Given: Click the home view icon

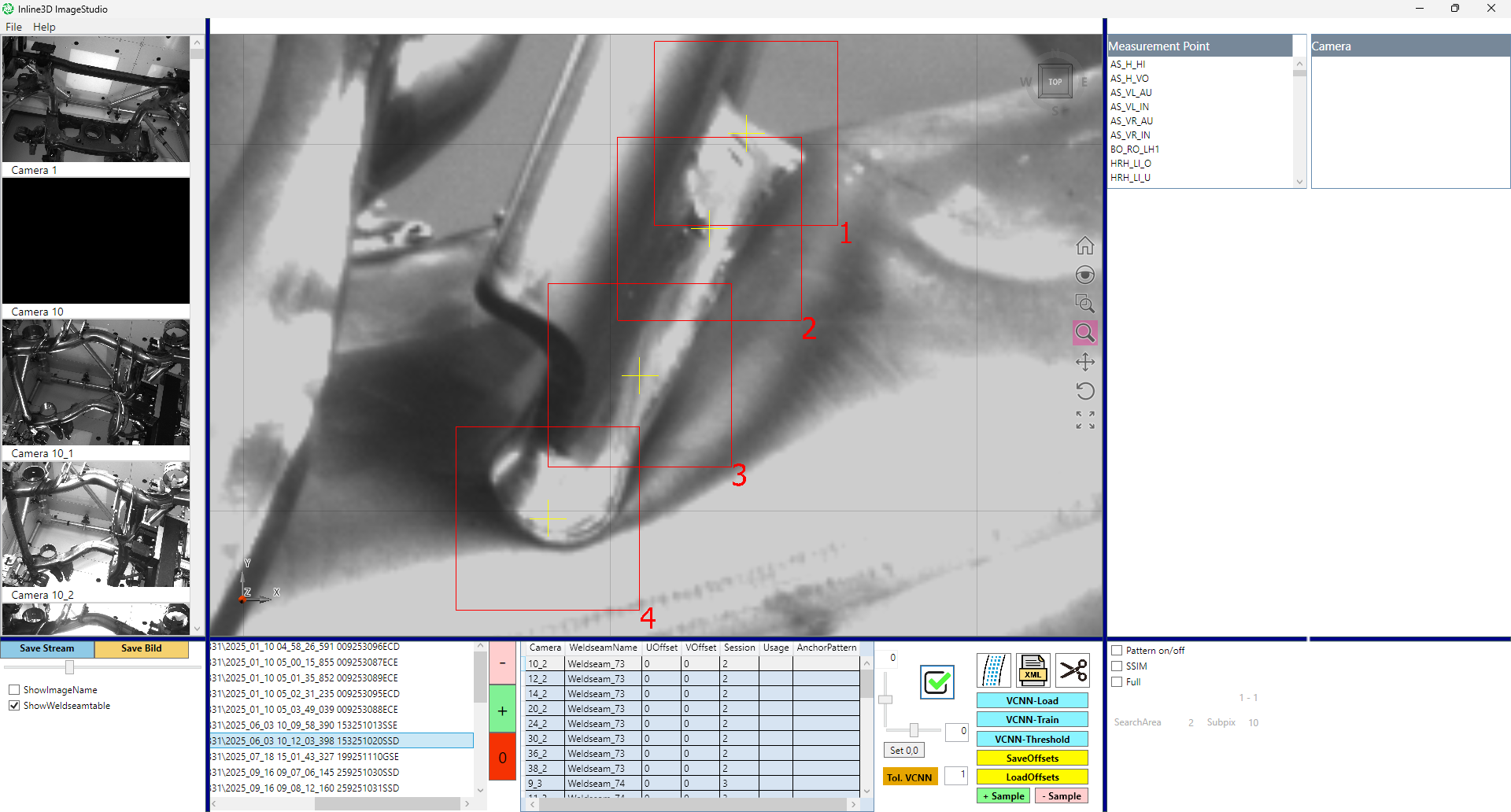Looking at the screenshot, I should coord(1084,245).
